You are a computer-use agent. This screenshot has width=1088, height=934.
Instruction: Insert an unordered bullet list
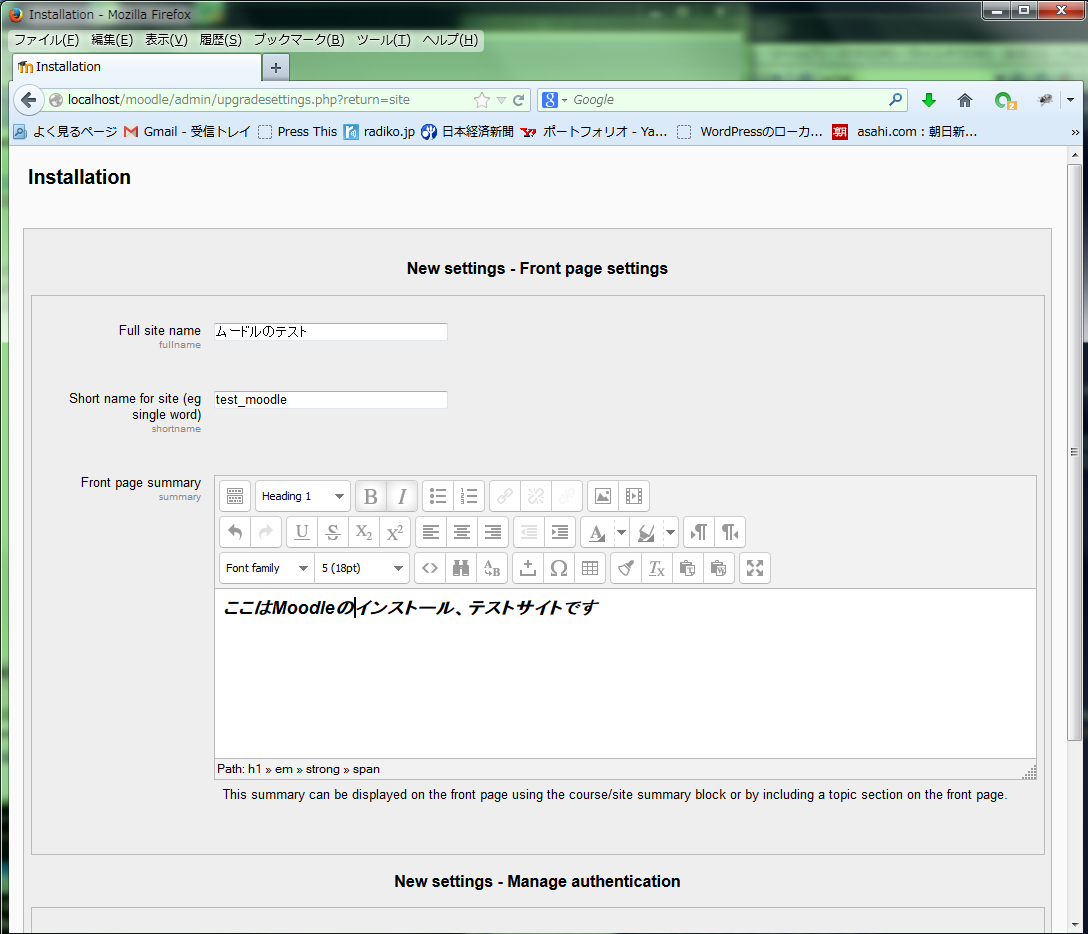pyautogui.click(x=438, y=496)
